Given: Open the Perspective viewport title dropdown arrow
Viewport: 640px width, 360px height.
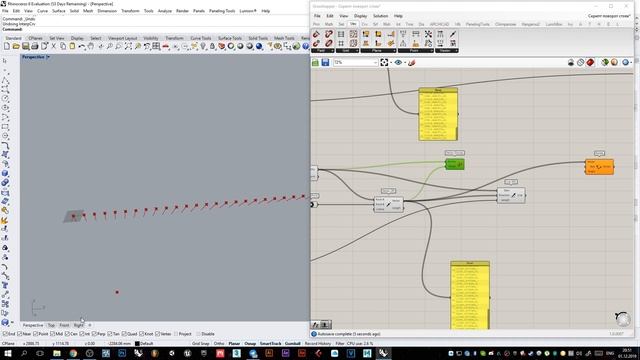Looking at the screenshot, I should [48, 57].
